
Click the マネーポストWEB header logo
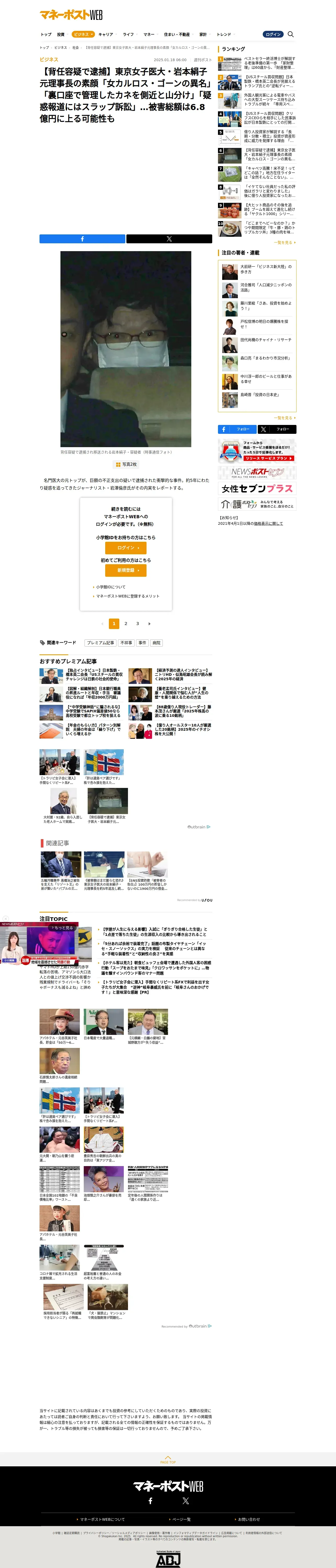coord(71,15)
